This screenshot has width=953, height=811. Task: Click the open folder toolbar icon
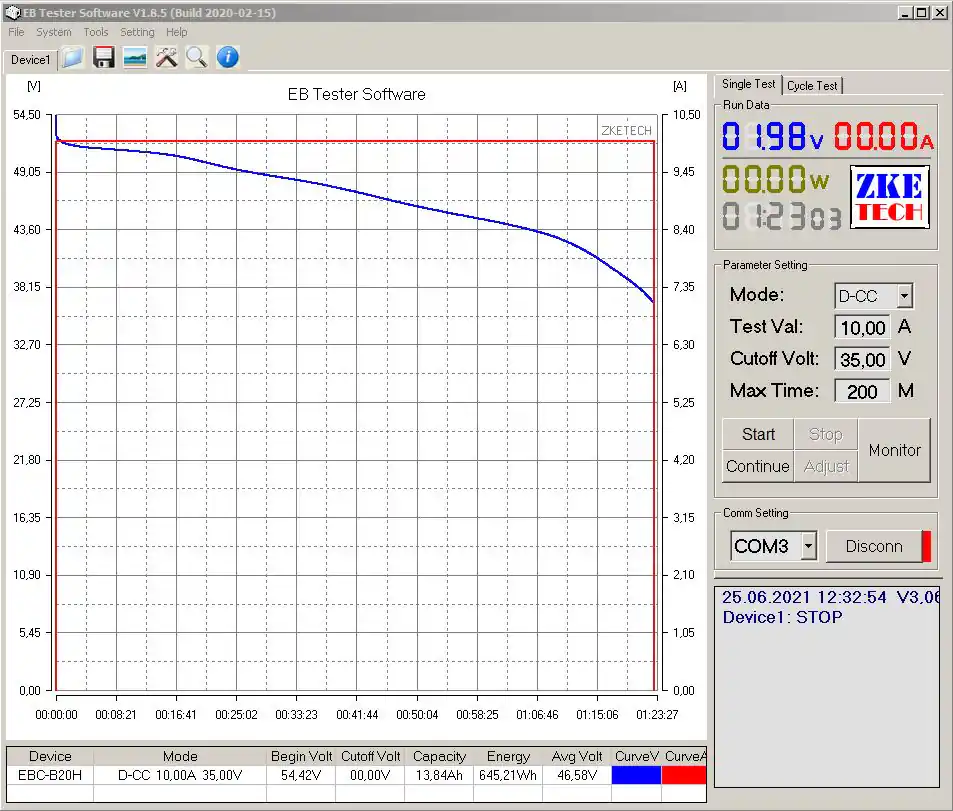tap(72, 58)
